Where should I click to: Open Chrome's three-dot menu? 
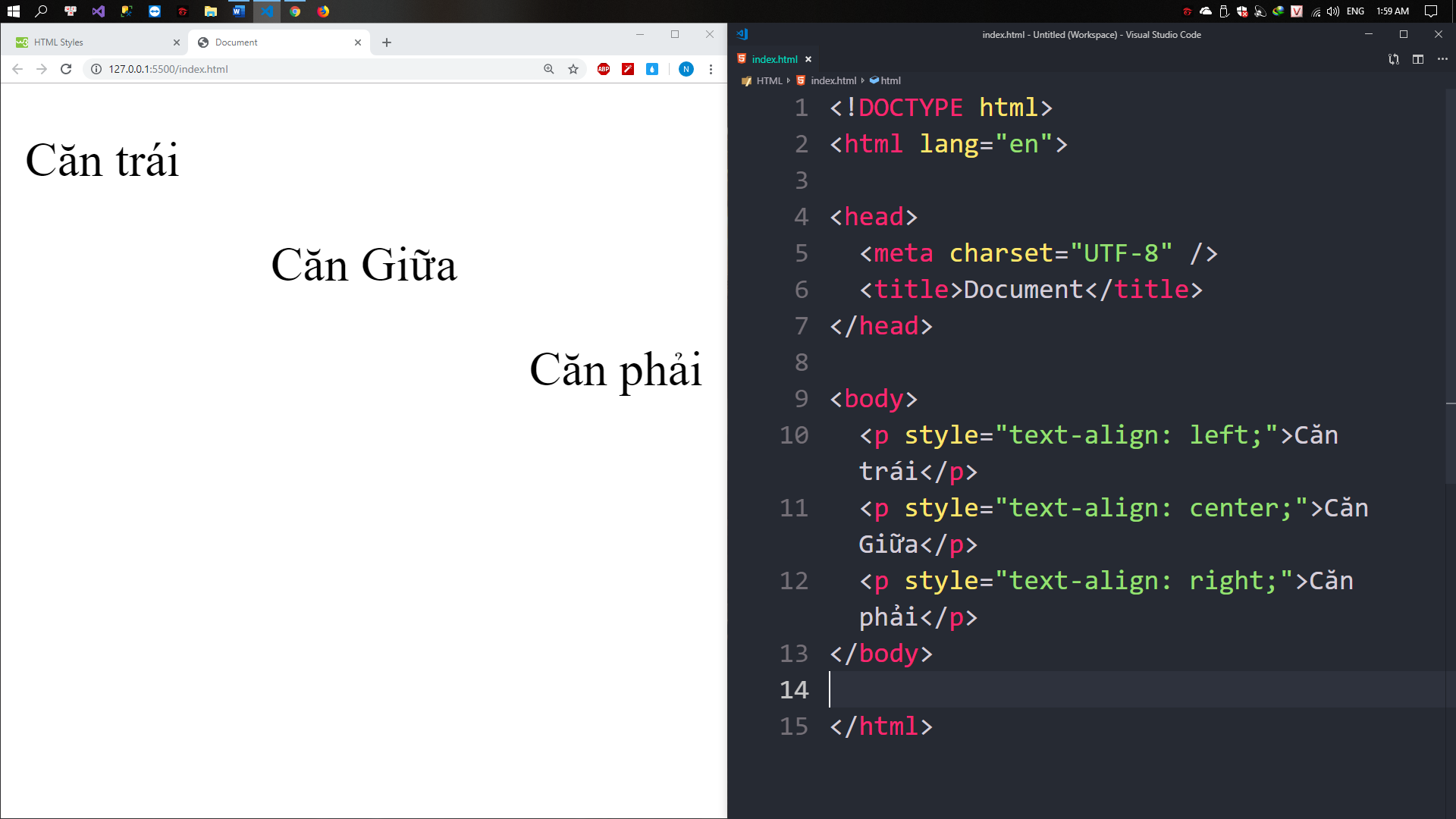[711, 69]
